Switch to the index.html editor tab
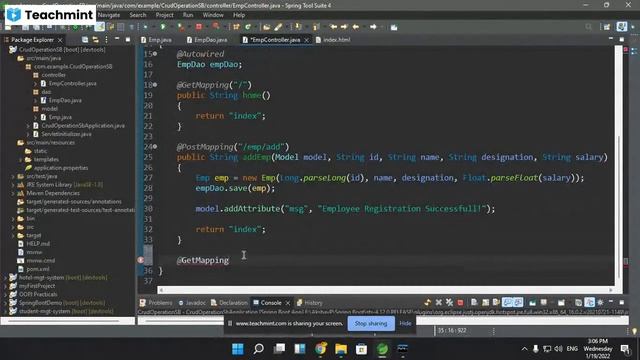The height and width of the screenshot is (360, 640). [333, 40]
